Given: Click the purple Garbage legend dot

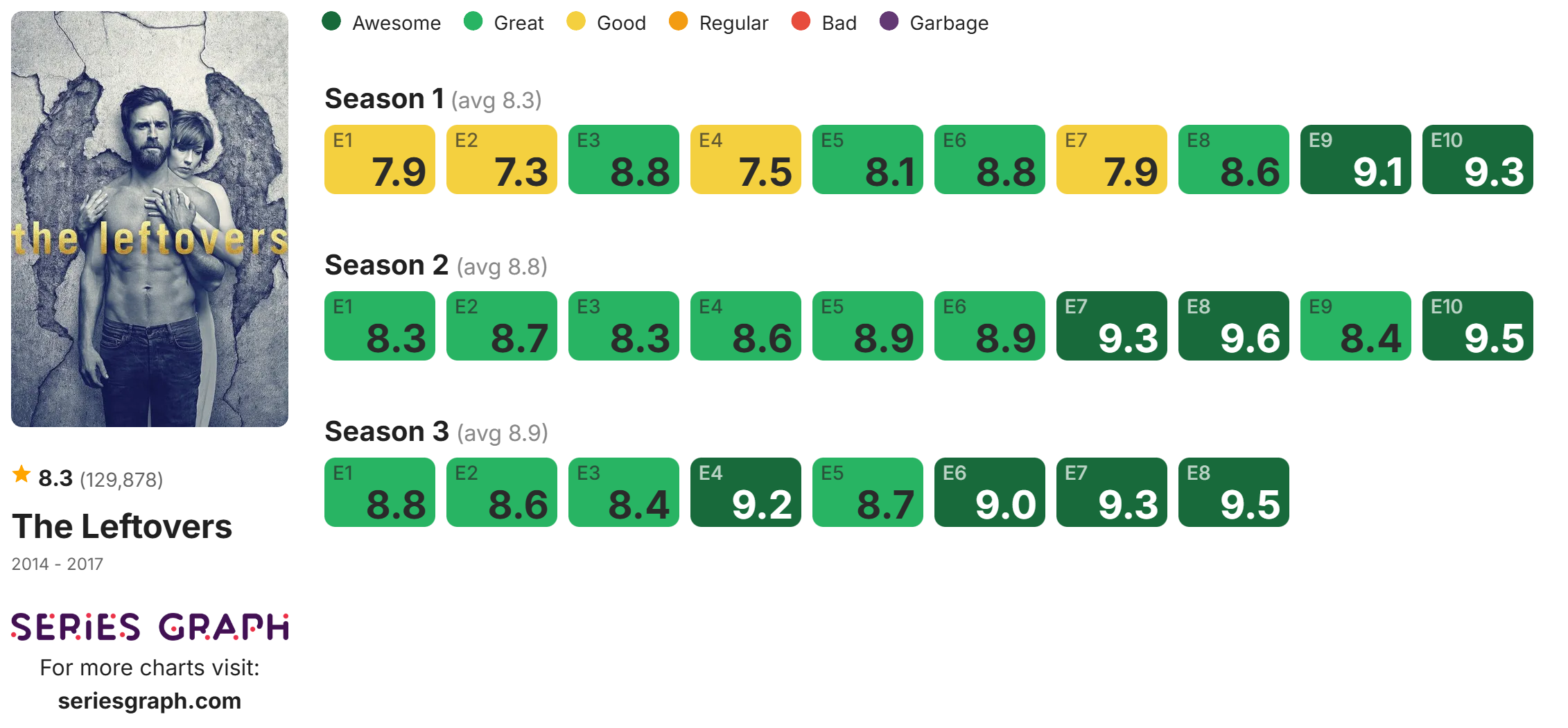Looking at the screenshot, I should [x=889, y=21].
